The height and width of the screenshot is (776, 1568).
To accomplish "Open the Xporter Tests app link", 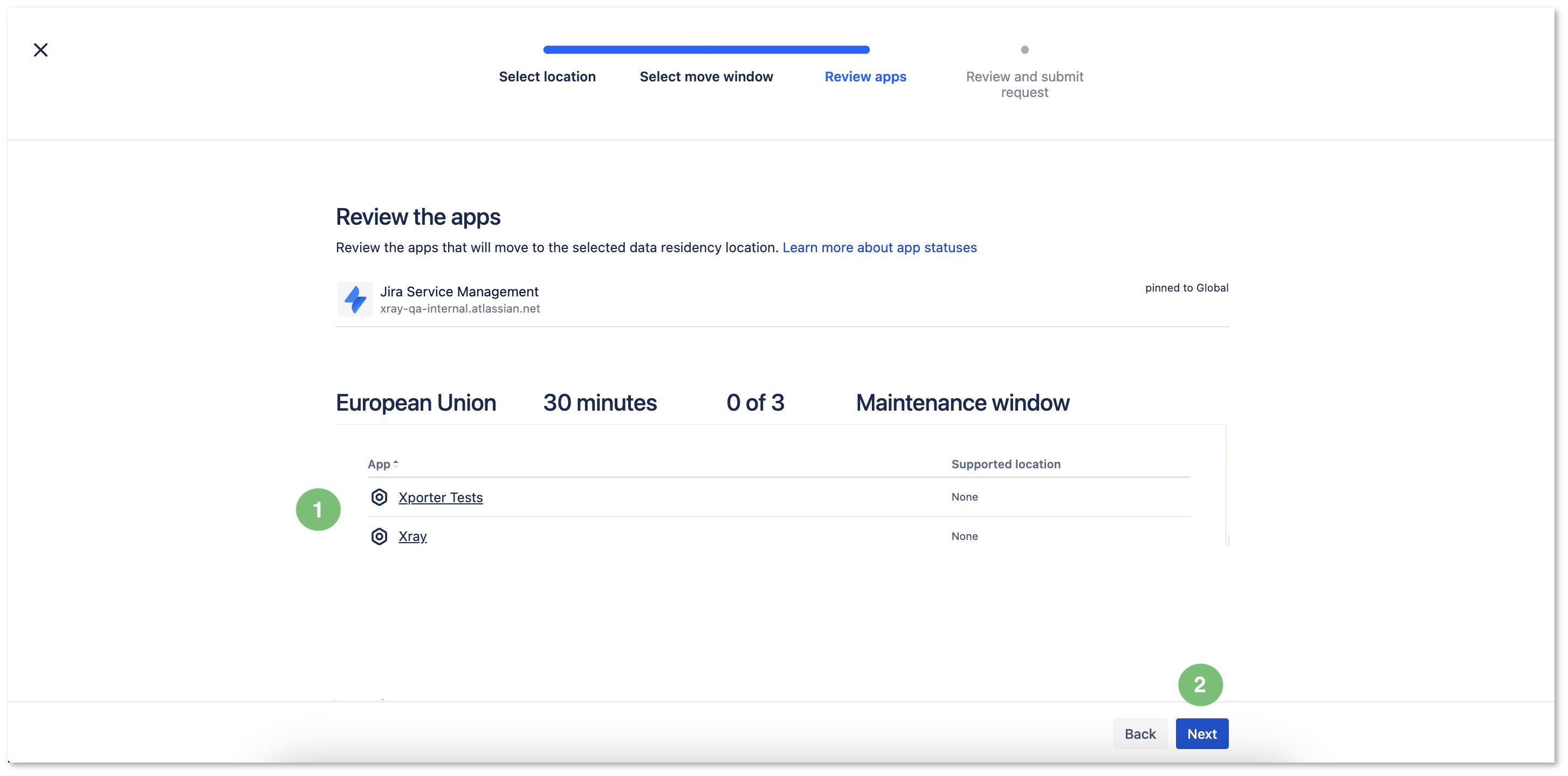I will (441, 497).
